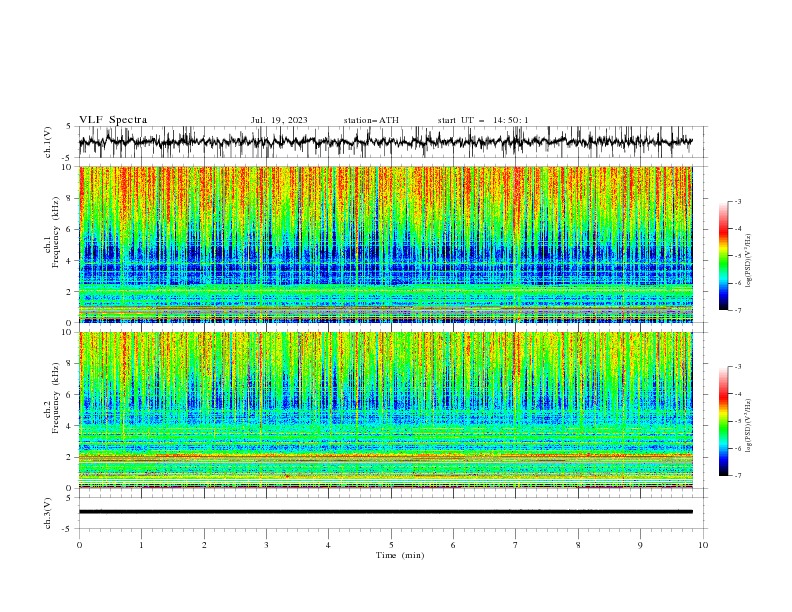Click the "ch.1(V)" axis label
The image size is (792, 612).
click(48, 142)
